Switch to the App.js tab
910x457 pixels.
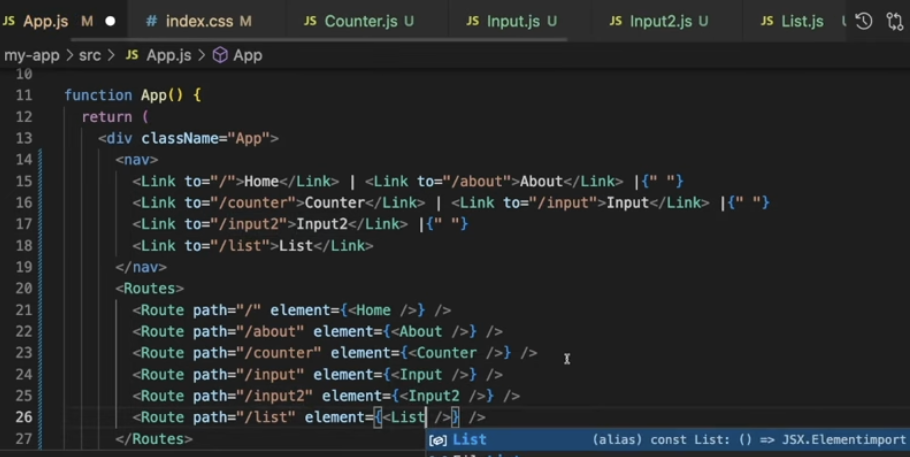coord(46,21)
